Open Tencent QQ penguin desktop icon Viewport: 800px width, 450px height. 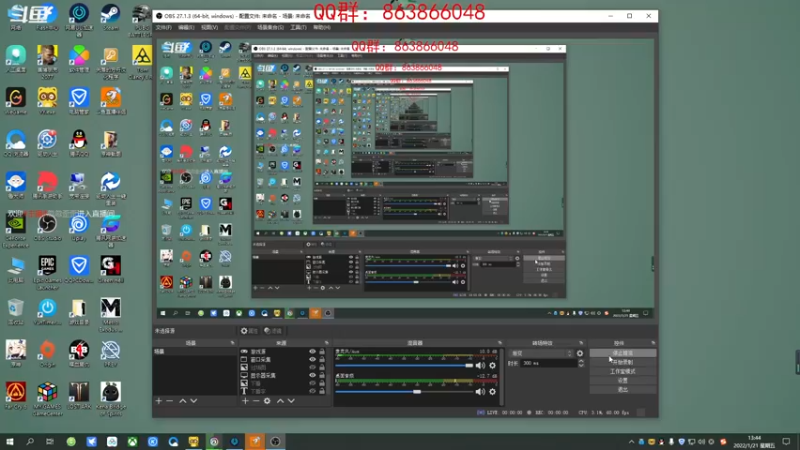click(x=79, y=143)
